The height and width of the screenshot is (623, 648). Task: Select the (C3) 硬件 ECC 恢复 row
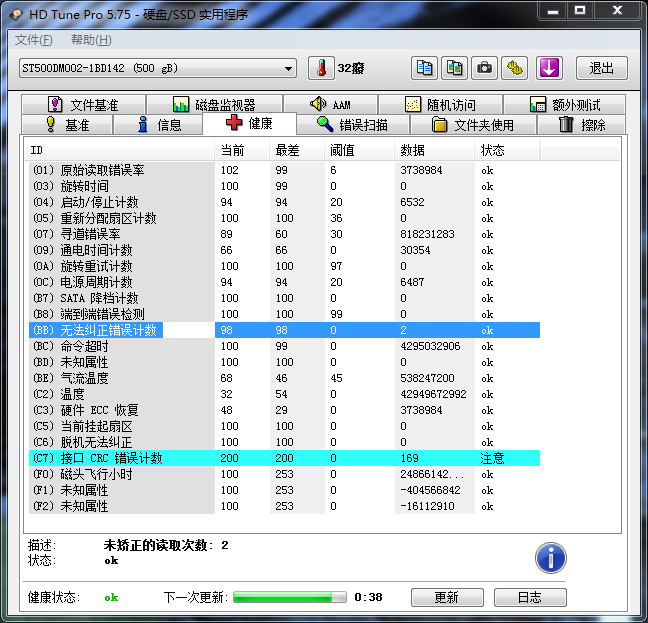tap(284, 410)
